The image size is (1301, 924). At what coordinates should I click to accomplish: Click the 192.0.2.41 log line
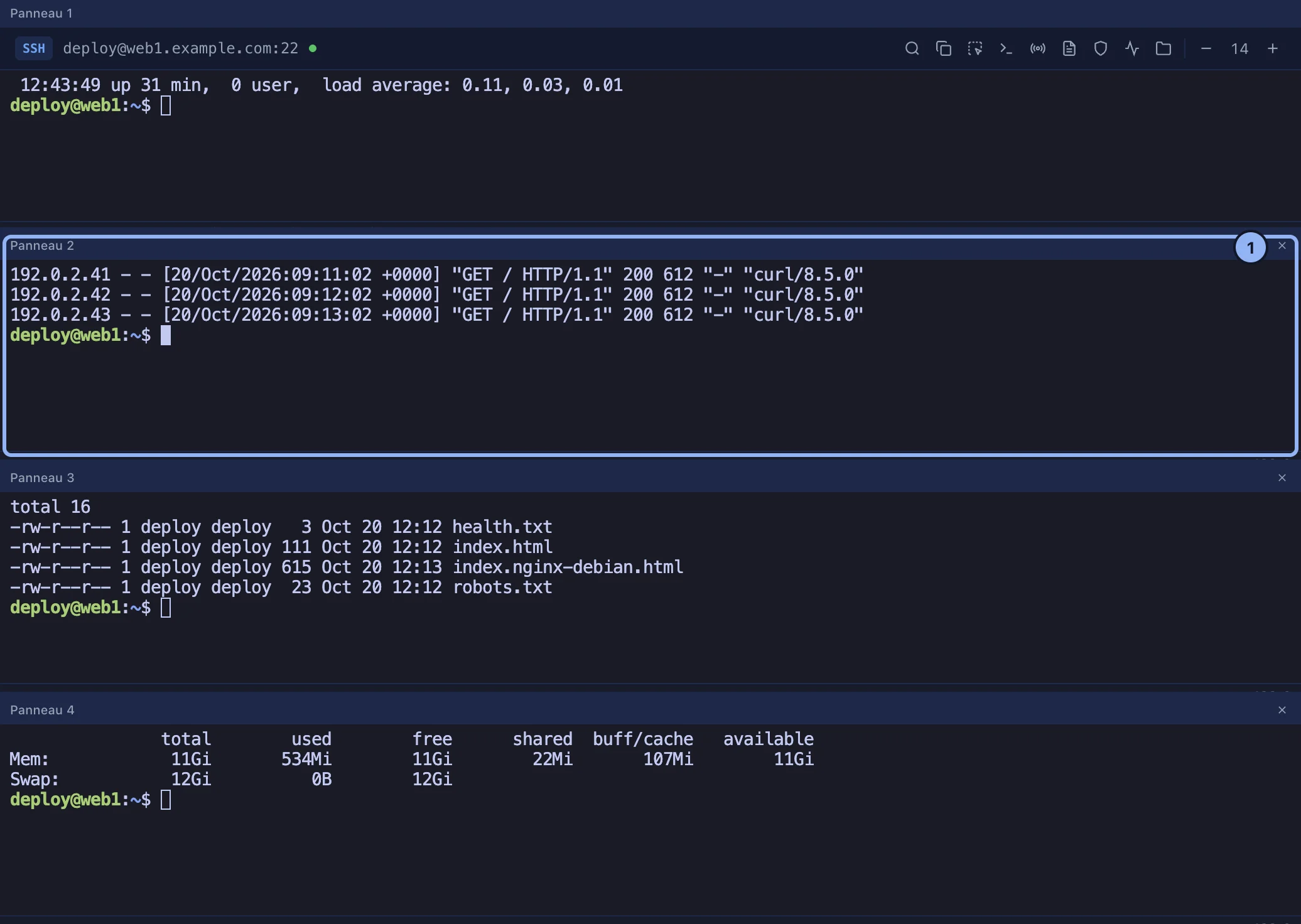tap(437, 274)
